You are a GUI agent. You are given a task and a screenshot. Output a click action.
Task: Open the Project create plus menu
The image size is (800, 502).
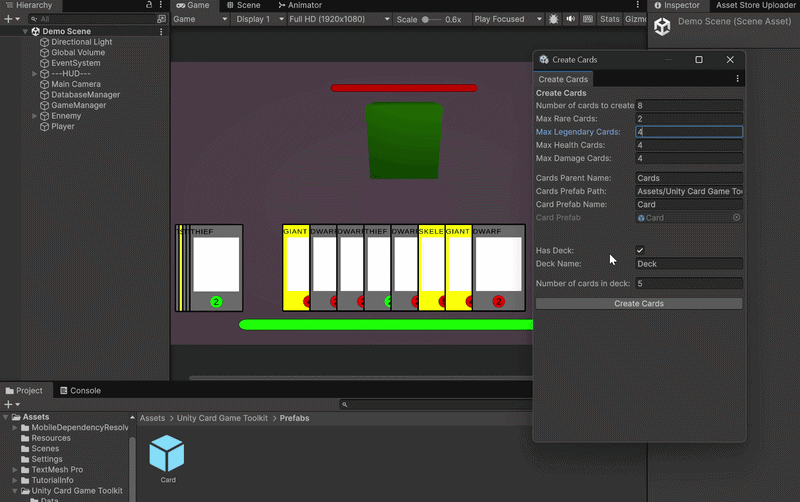pyautogui.click(x=11, y=405)
